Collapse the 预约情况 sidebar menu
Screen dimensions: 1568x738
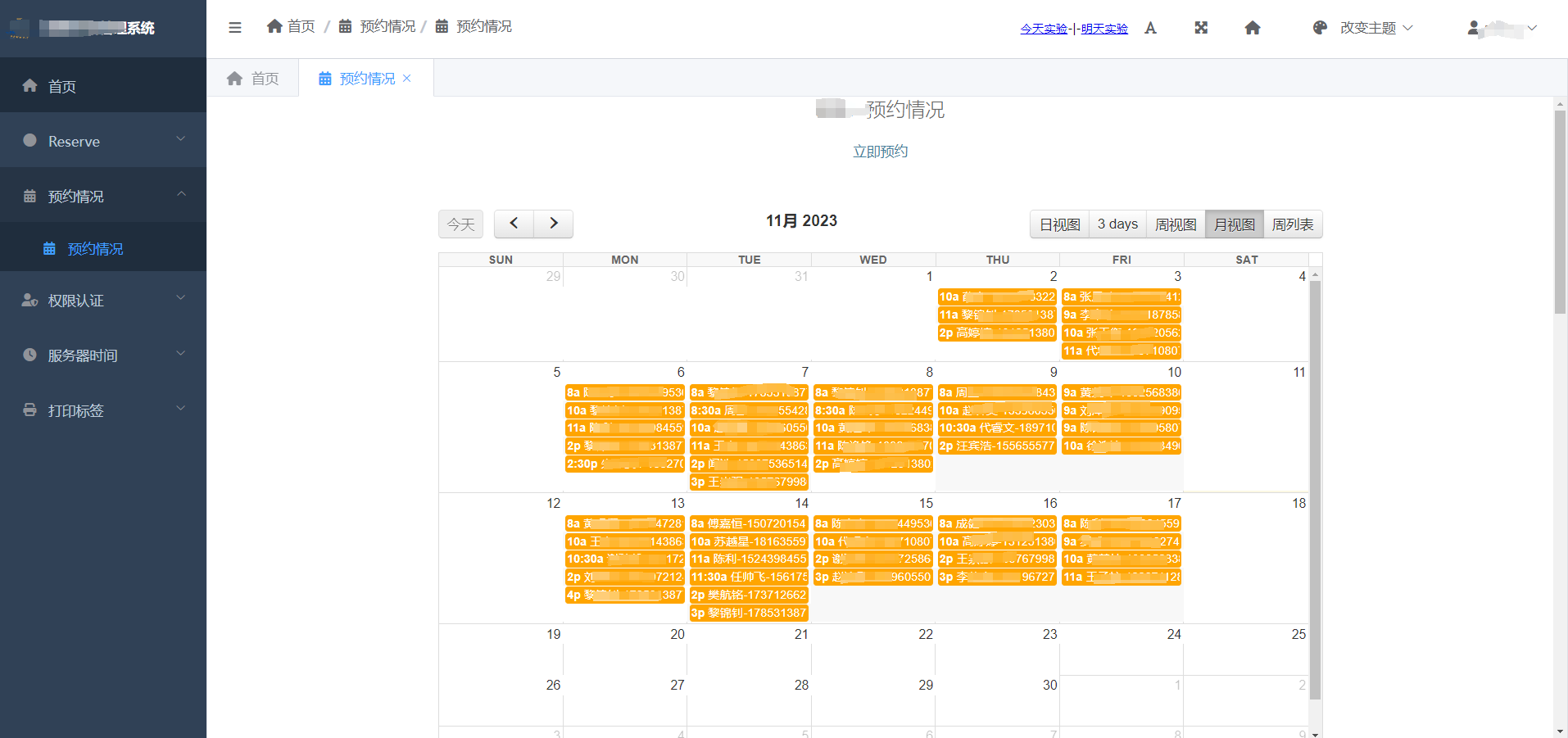pyautogui.click(x=181, y=194)
